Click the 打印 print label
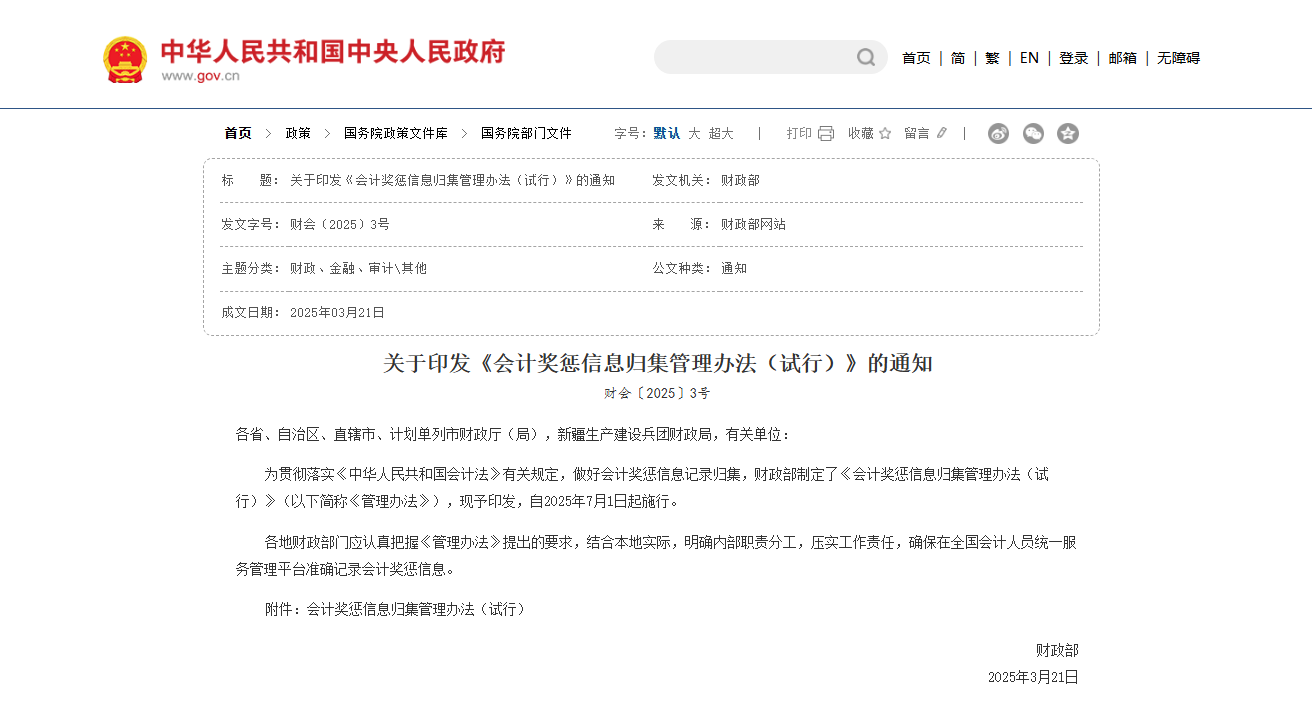 [799, 133]
